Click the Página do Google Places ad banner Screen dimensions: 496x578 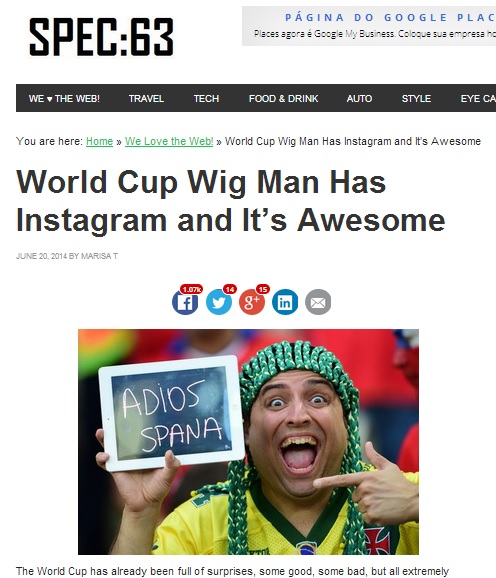pos(369,26)
